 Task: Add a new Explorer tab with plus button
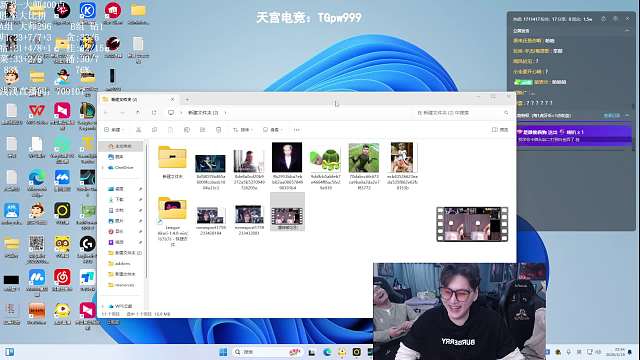pyautogui.click(x=187, y=100)
